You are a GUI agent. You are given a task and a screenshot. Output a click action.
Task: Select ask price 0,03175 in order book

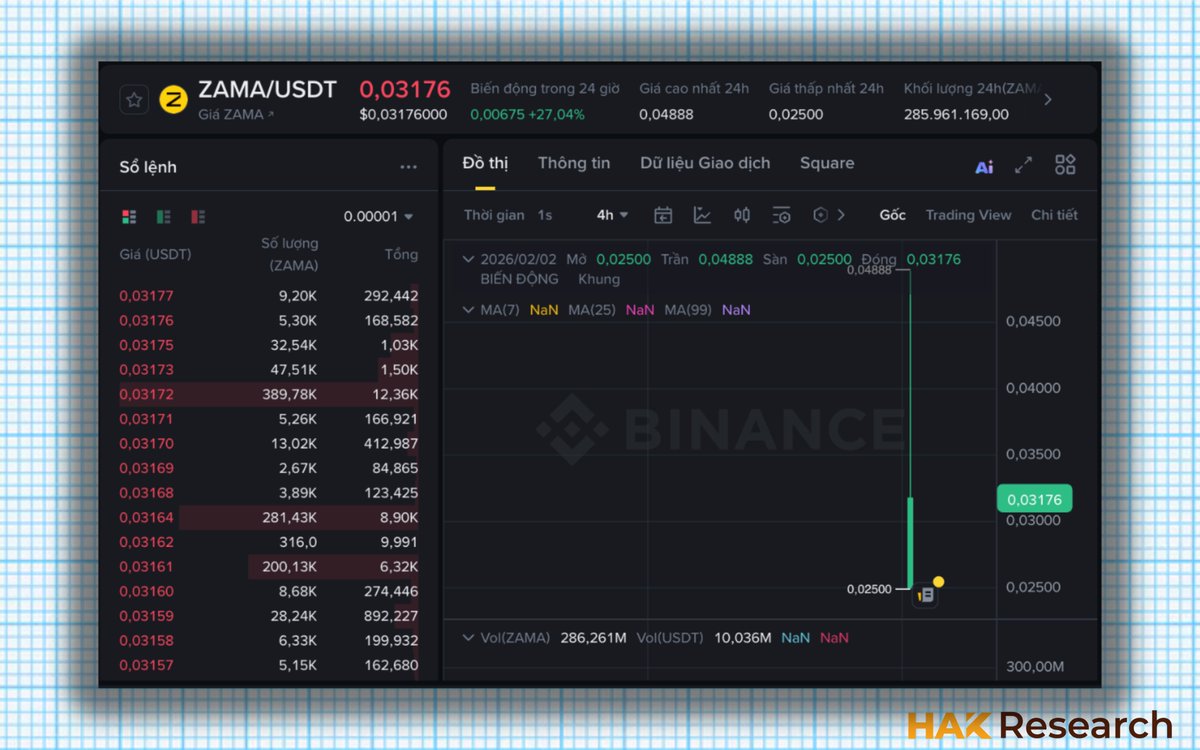click(146, 345)
